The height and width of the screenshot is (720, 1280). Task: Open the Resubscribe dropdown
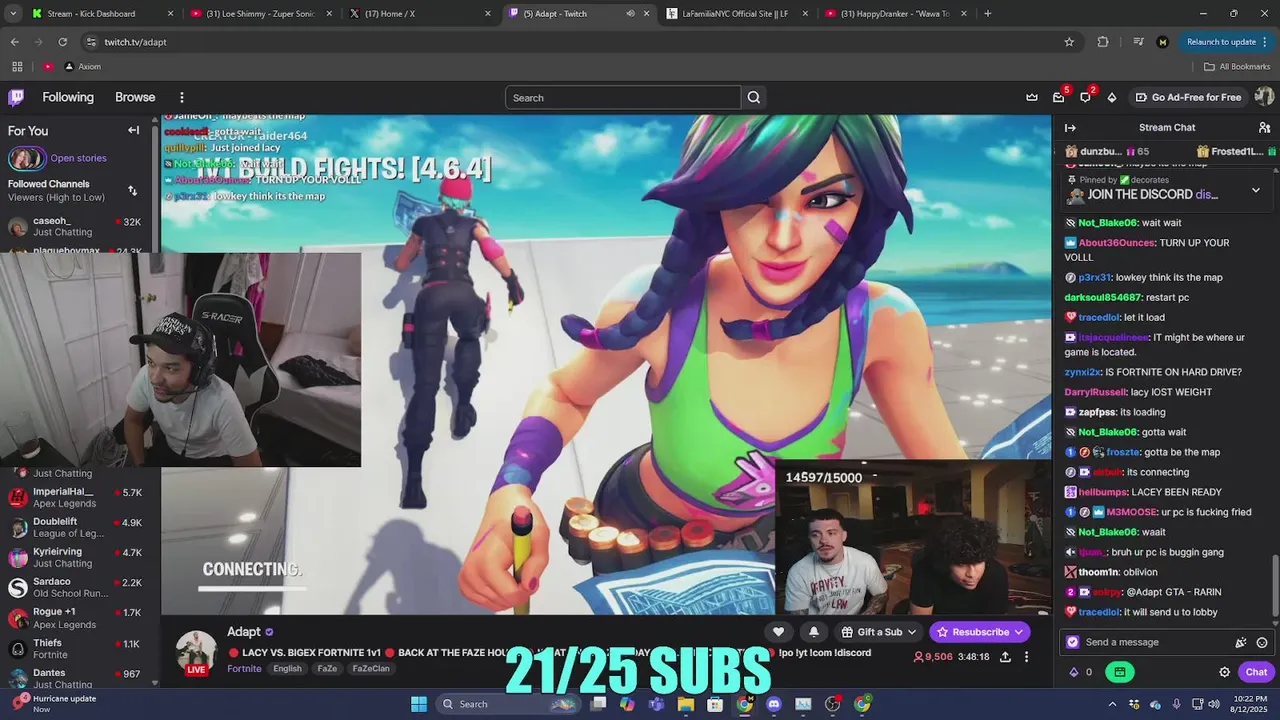(980, 632)
